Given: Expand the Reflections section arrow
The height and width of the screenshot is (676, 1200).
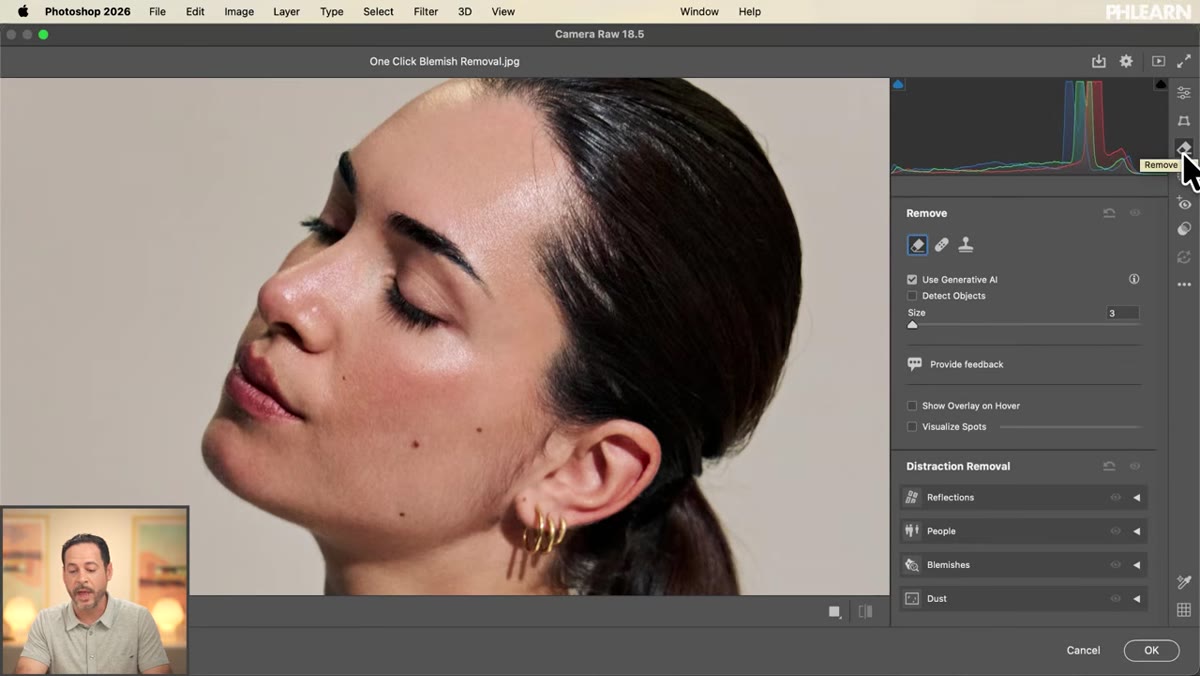Looking at the screenshot, I should click(1137, 497).
